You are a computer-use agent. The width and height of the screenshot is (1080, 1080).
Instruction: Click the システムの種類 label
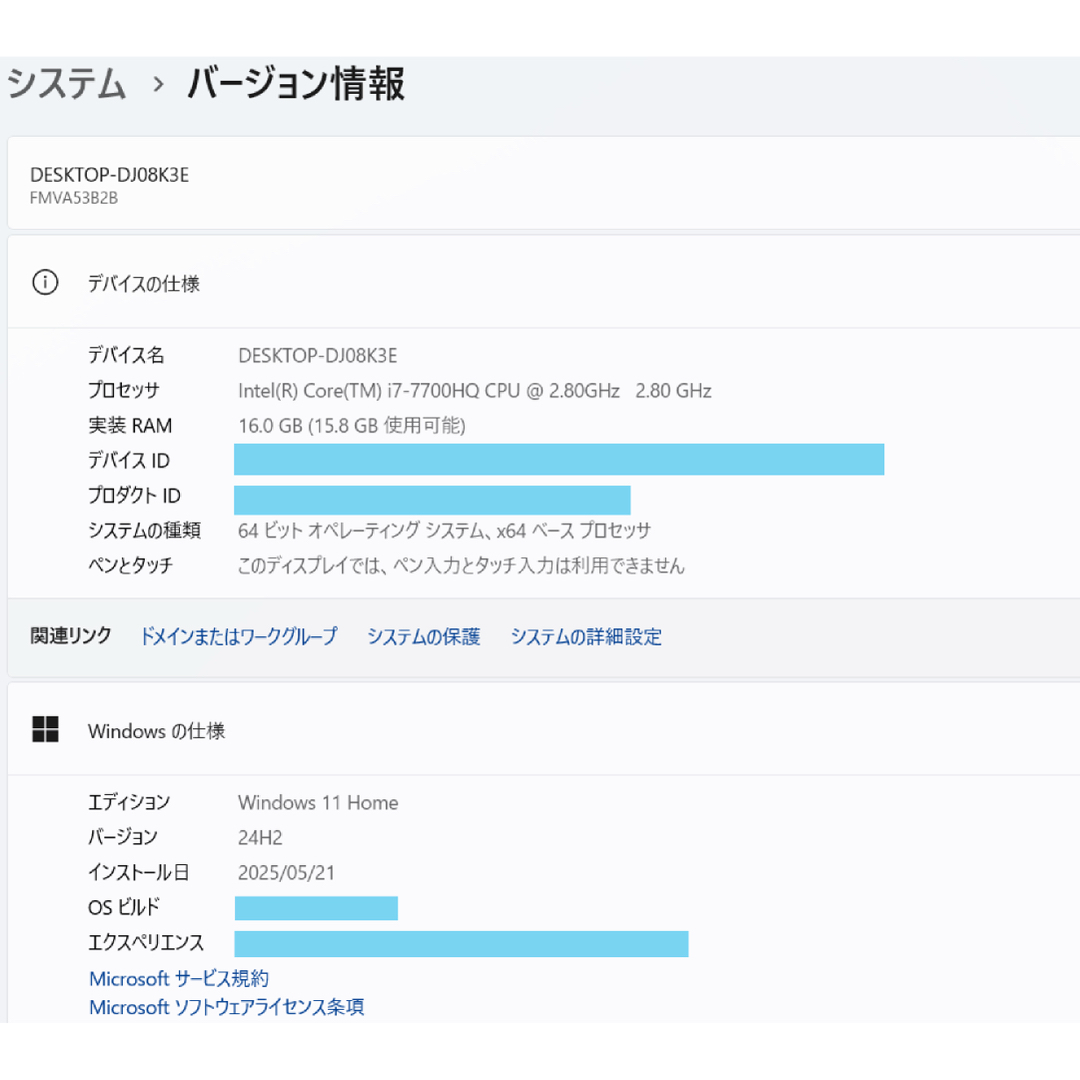pos(145,530)
